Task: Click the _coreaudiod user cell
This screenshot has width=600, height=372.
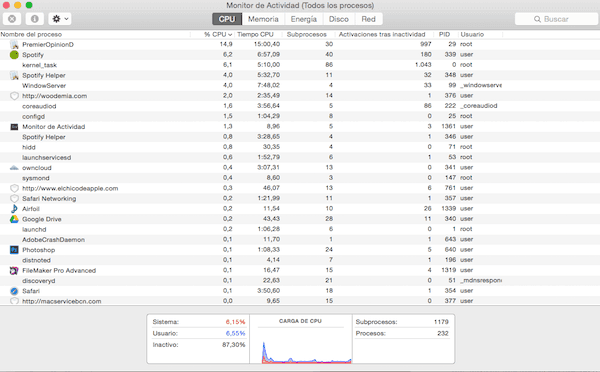Action: (479, 106)
